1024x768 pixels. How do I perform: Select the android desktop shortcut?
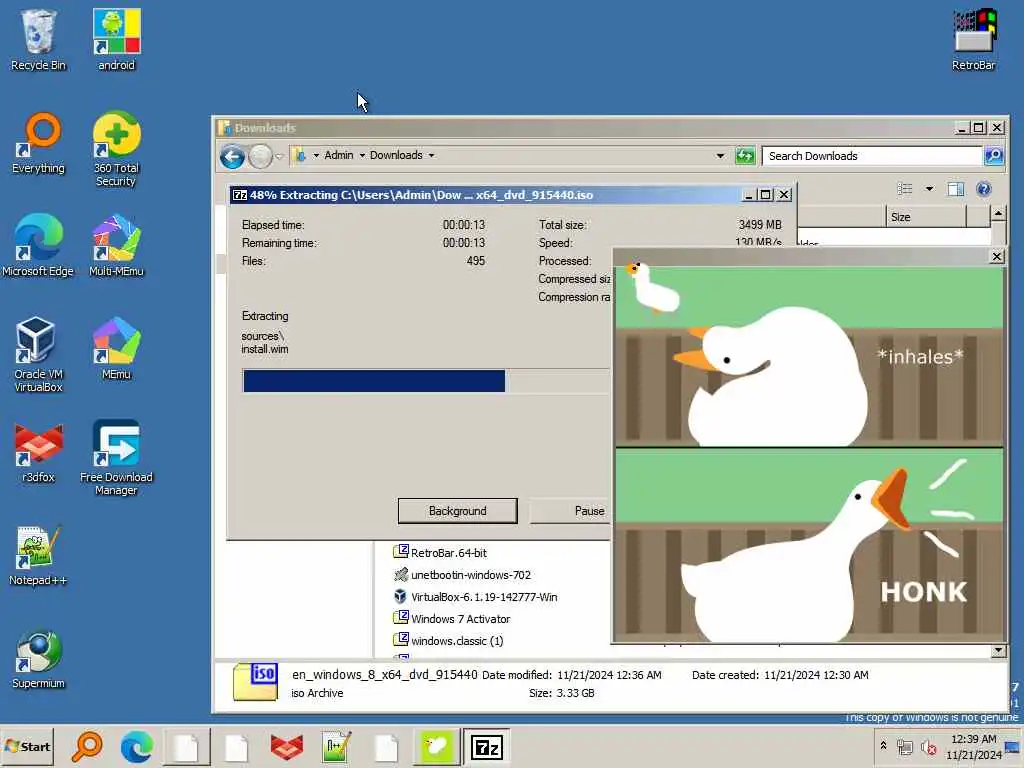pyautogui.click(x=116, y=39)
